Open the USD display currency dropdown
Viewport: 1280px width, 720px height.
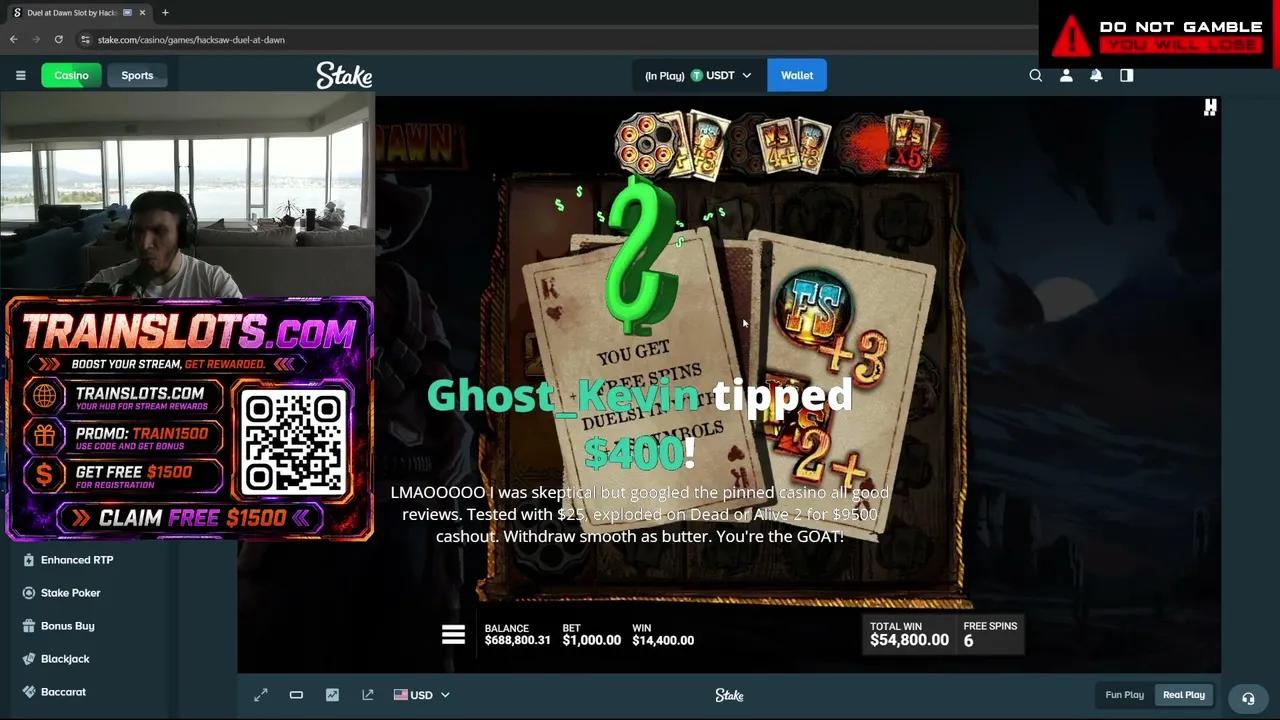(421, 695)
